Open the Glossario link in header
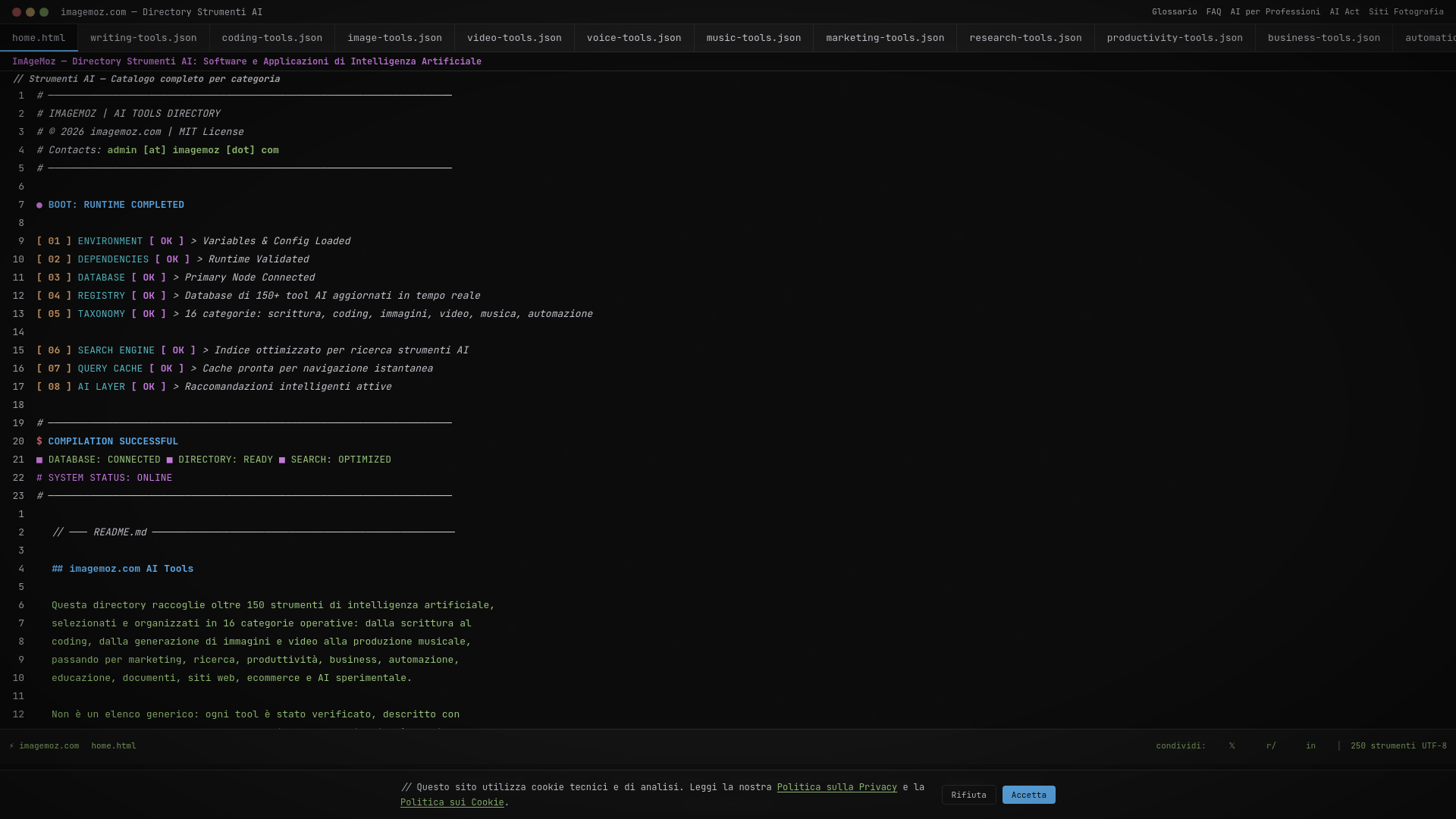Screen dimensions: 1456x819 coord(1174,12)
